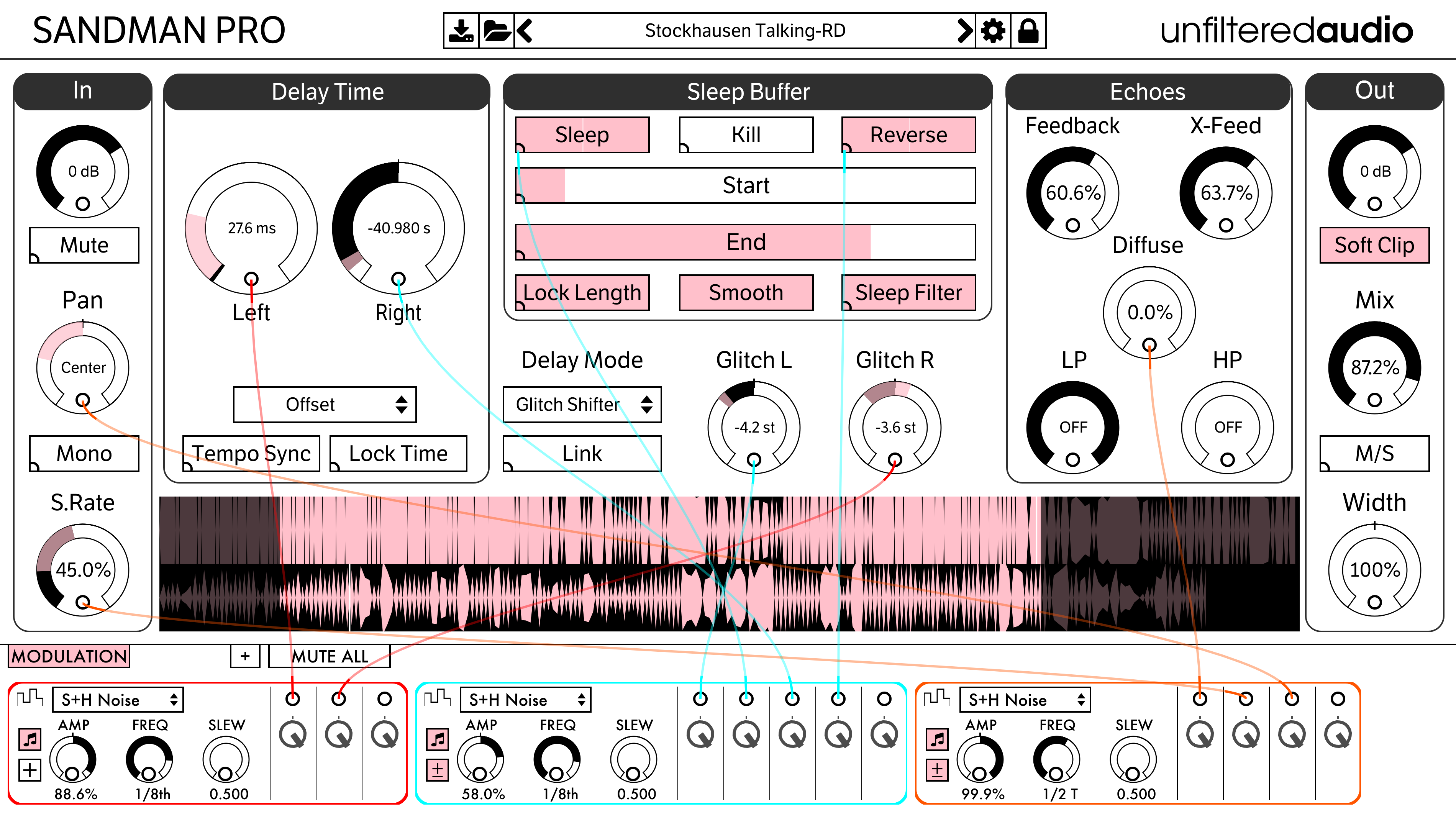Screen dimensions: 1456x823
Task: Enable Tempo Sync
Action: pos(251,453)
